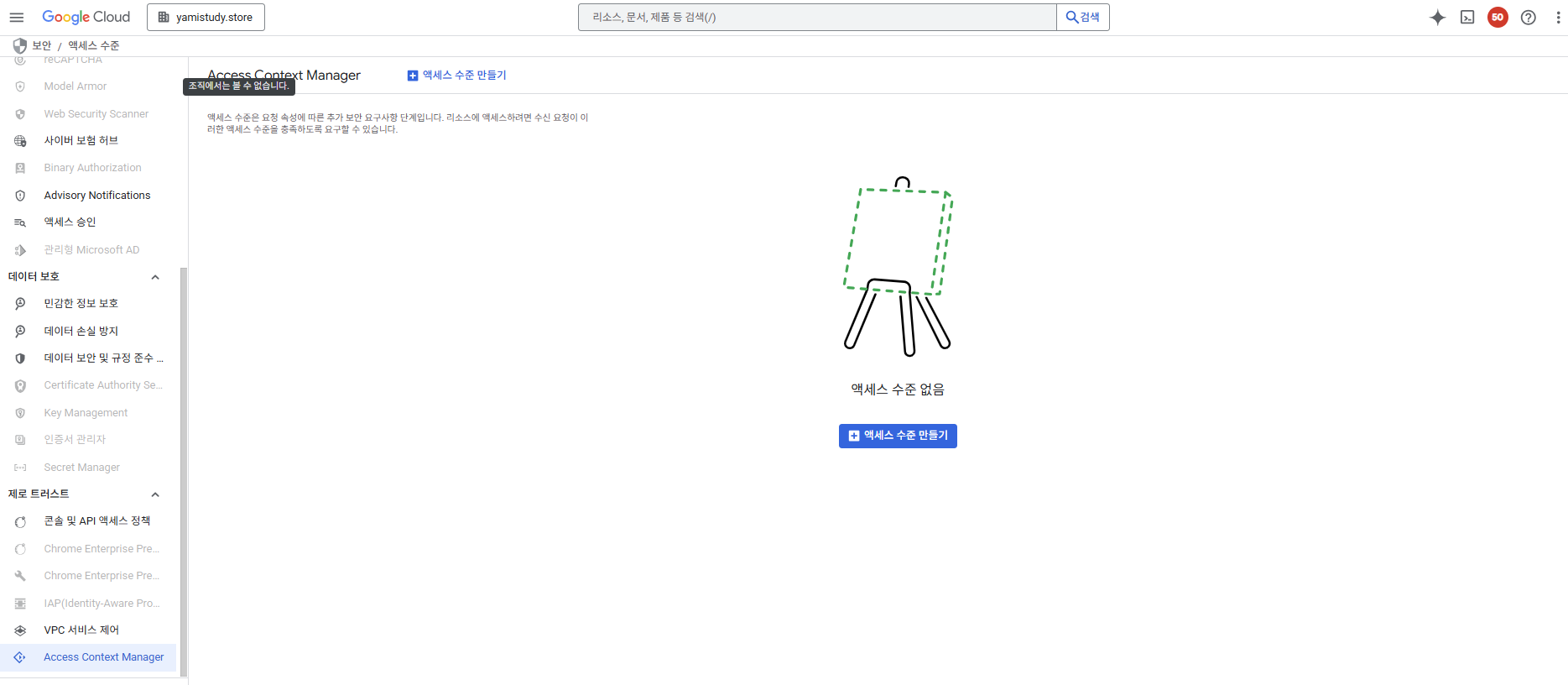The height and width of the screenshot is (685, 1568).
Task: Click the security shield icon in breadcrumb
Action: pyautogui.click(x=20, y=46)
